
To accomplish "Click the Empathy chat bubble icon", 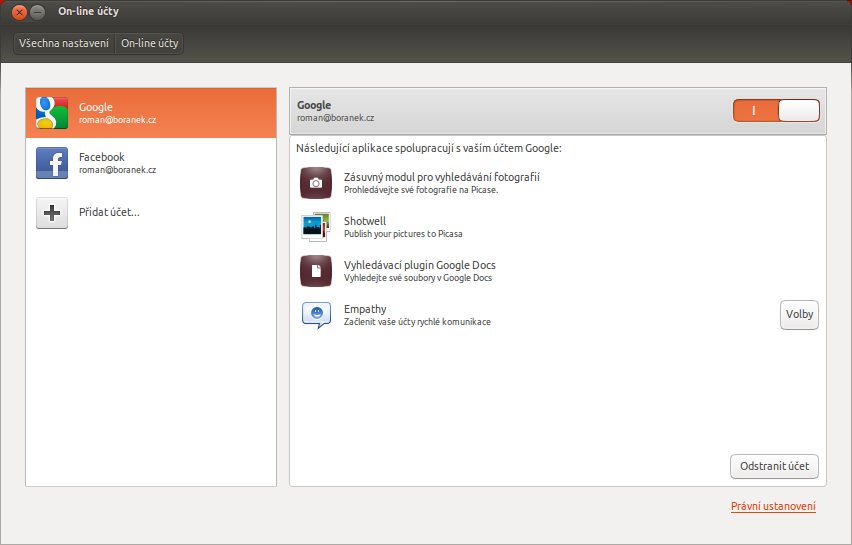I will click(316, 315).
